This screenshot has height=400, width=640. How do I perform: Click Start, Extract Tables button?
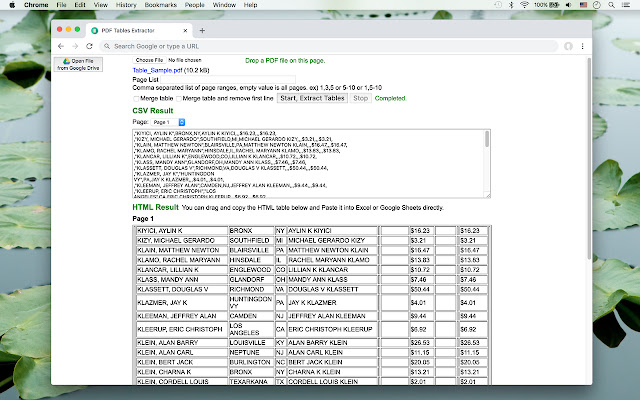(x=311, y=98)
